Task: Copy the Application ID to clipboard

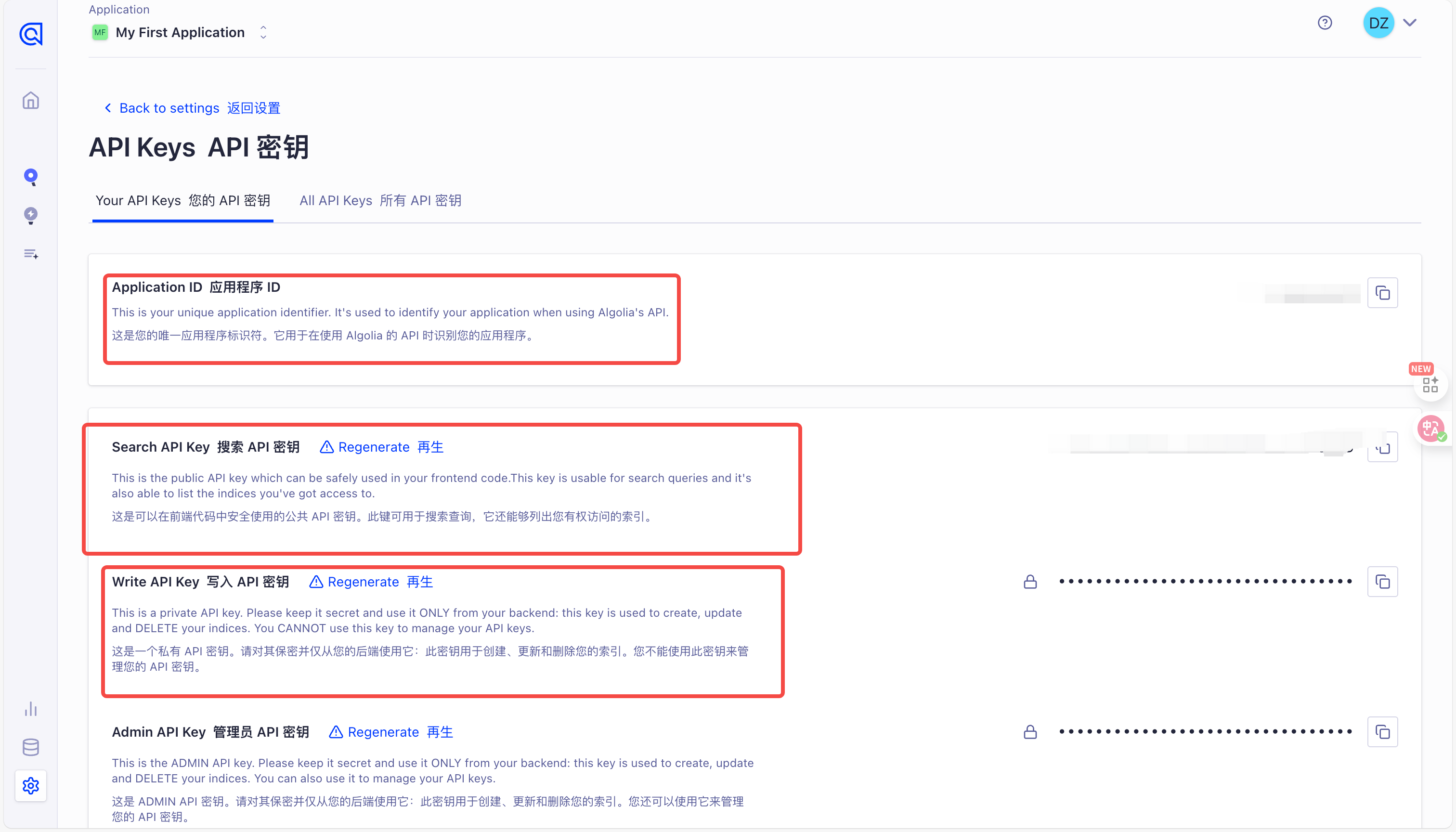Action: tap(1382, 293)
